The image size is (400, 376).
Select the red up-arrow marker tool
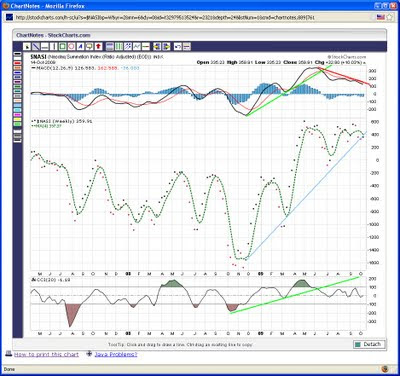(x=98, y=47)
